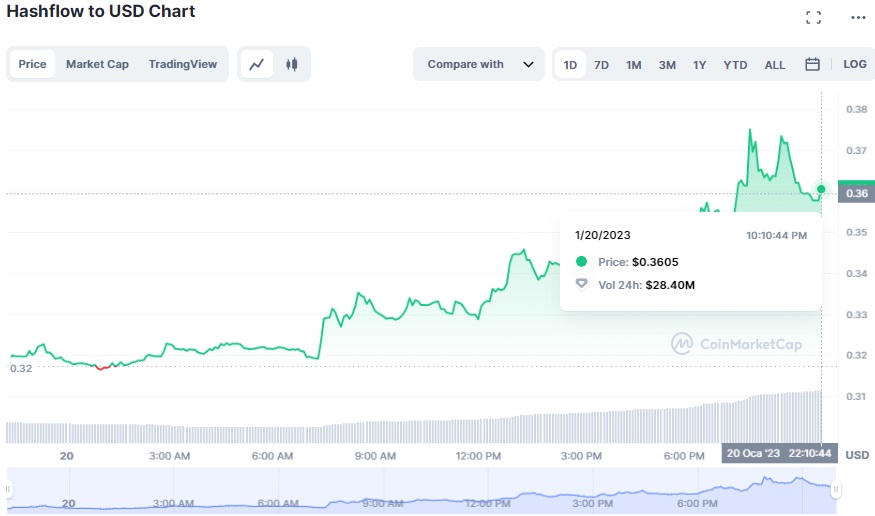Click left handle of range selector
The height and width of the screenshot is (516, 875).
click(8, 489)
